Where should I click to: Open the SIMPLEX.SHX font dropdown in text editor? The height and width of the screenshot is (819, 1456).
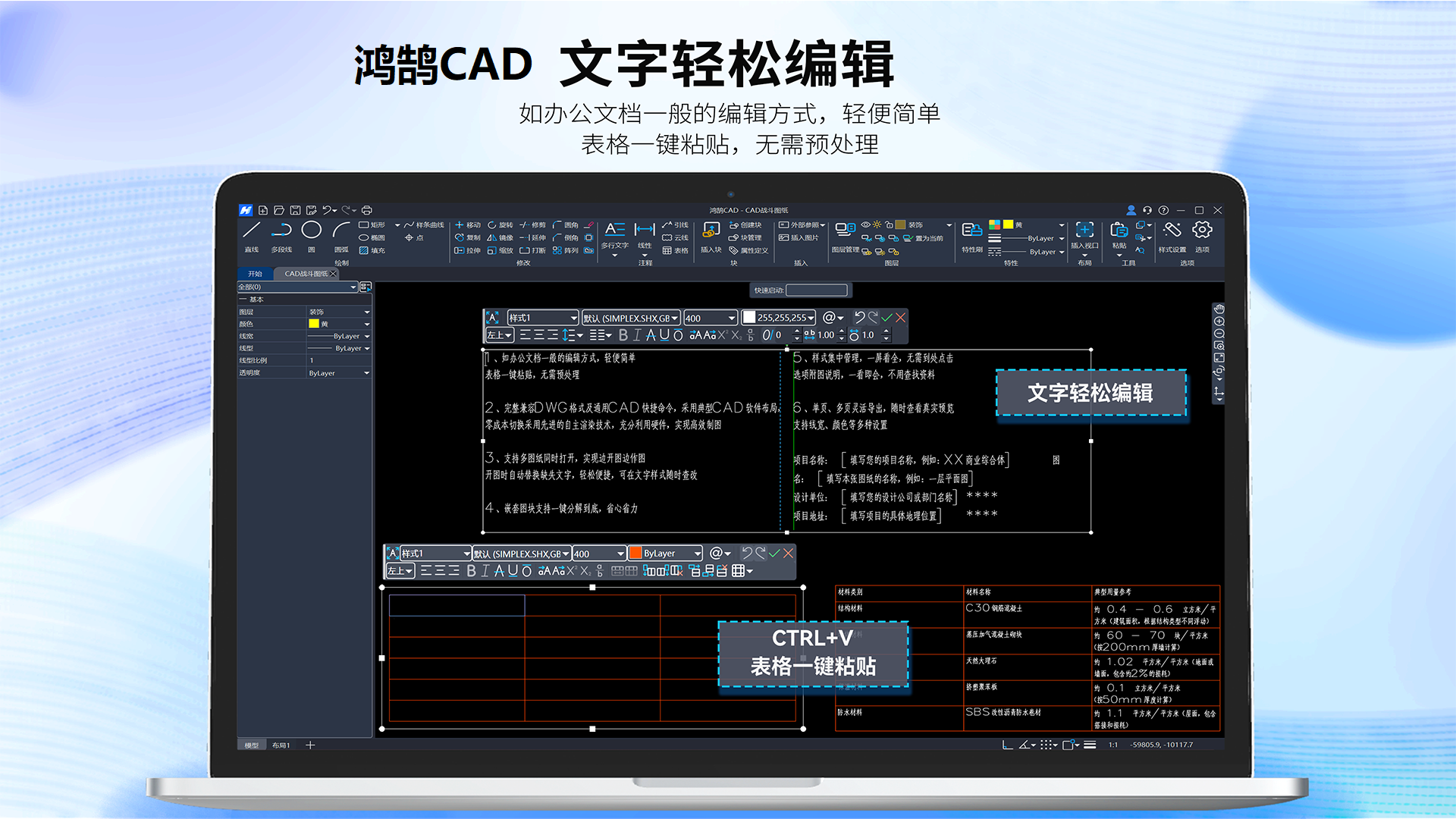(x=631, y=318)
